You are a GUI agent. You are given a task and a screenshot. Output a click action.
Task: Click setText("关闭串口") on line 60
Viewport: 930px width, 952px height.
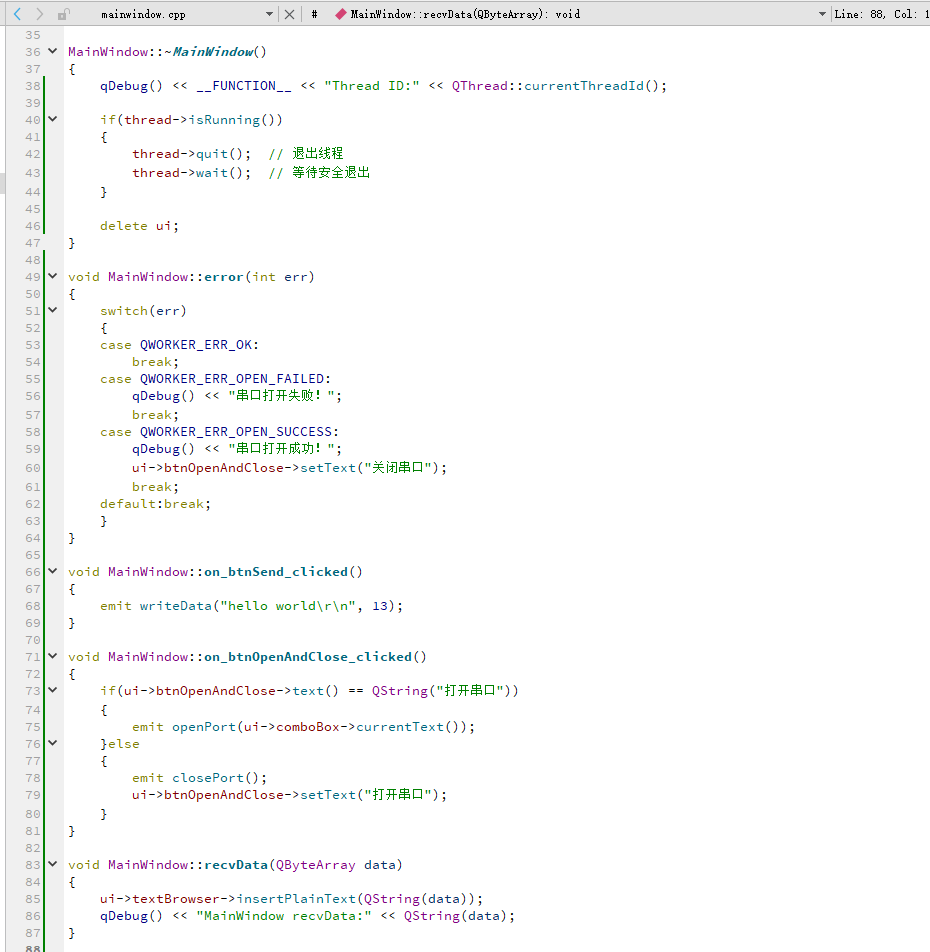click(x=369, y=468)
